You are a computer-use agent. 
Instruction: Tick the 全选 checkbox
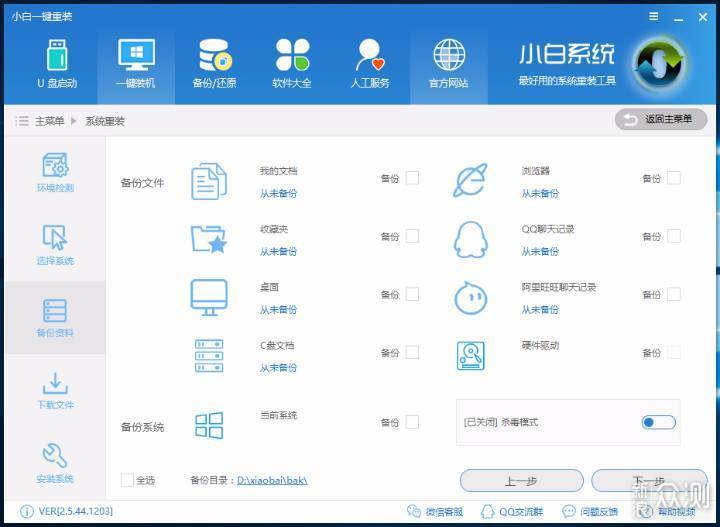[x=127, y=480]
